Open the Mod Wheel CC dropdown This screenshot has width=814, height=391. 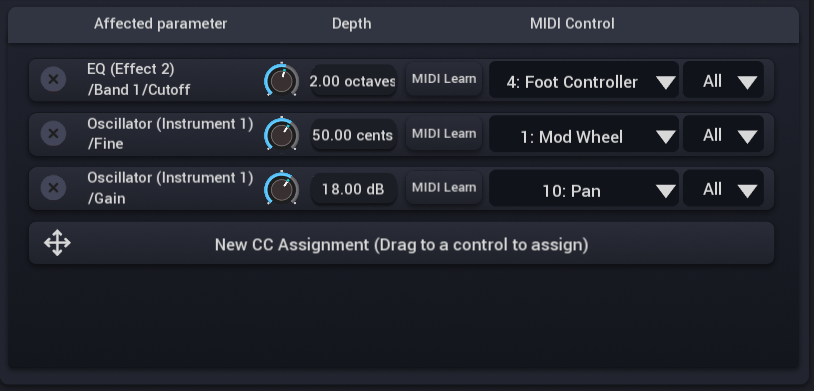click(x=584, y=134)
